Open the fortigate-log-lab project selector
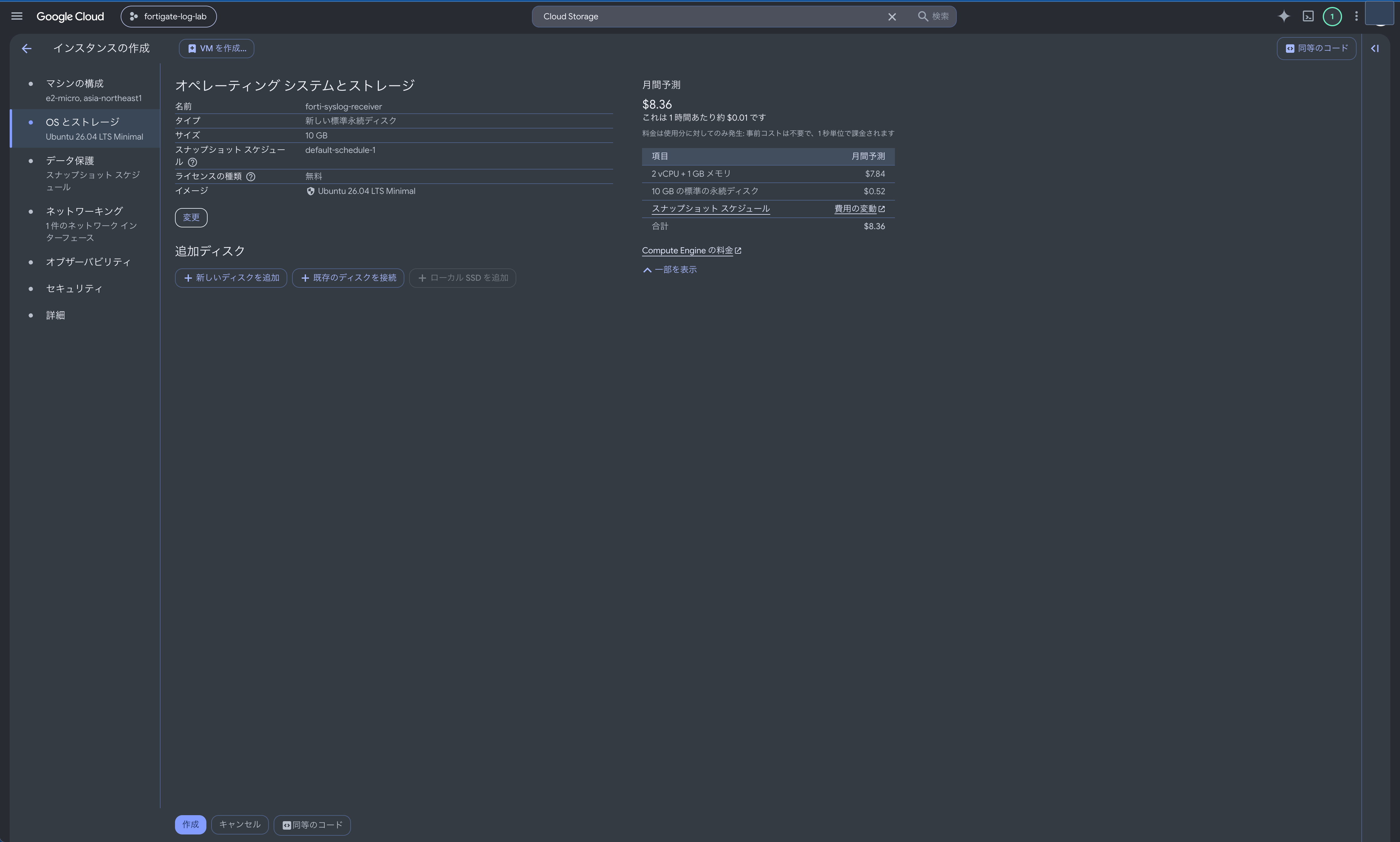Image resolution: width=1400 pixels, height=842 pixels. tap(169, 17)
